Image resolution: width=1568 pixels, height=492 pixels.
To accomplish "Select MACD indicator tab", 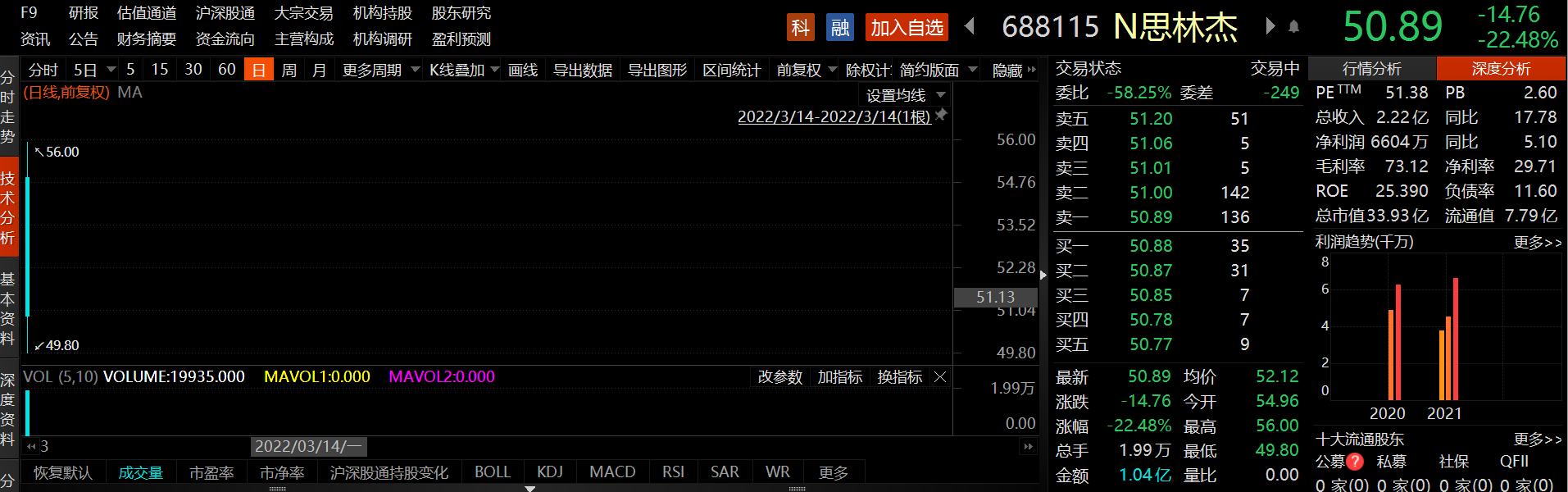I will point(612,471).
